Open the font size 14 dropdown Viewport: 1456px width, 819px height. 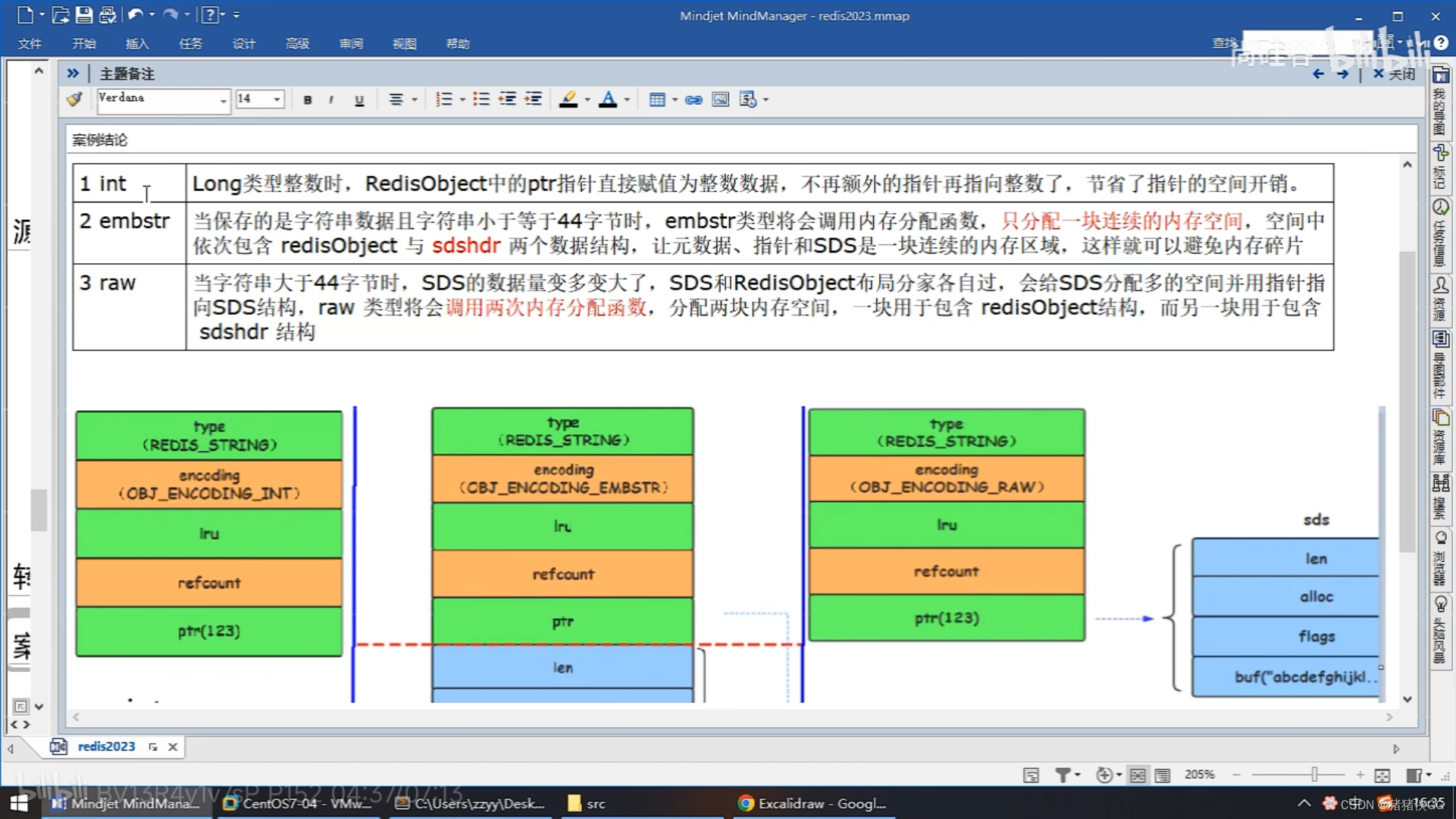277,99
